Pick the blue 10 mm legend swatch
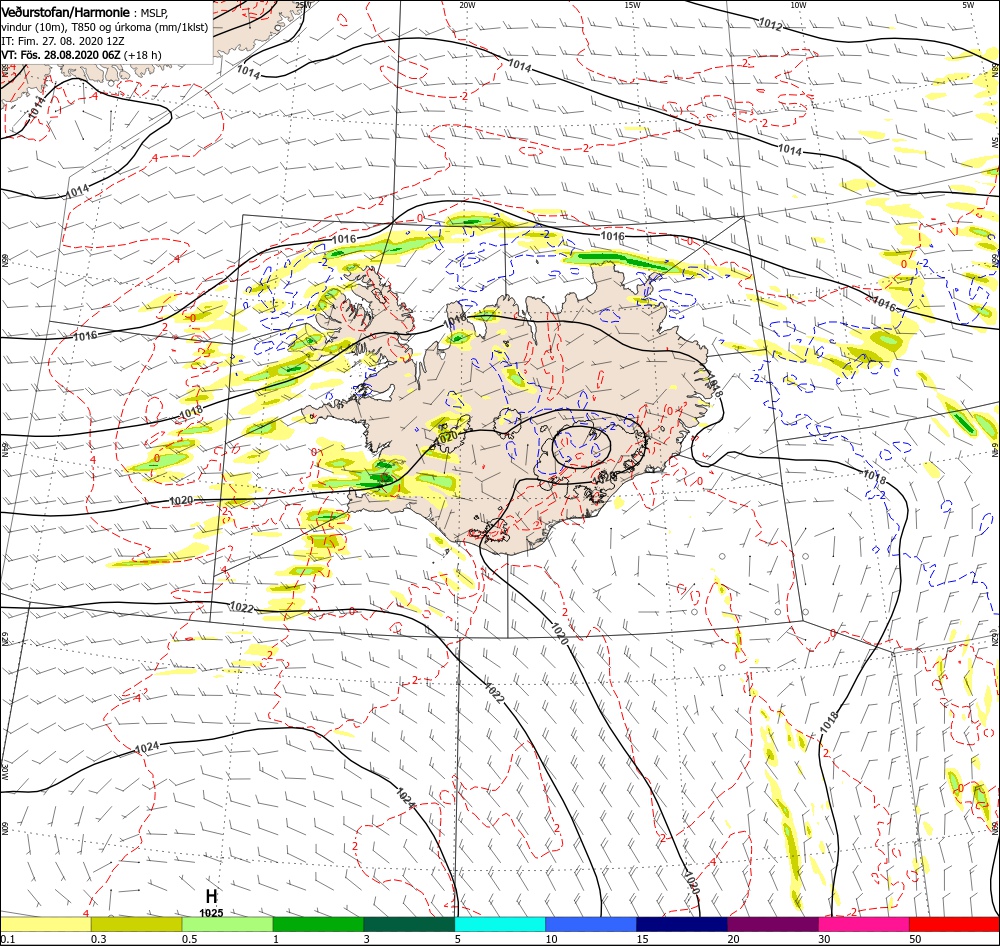The image size is (1000, 946). [x=591, y=924]
